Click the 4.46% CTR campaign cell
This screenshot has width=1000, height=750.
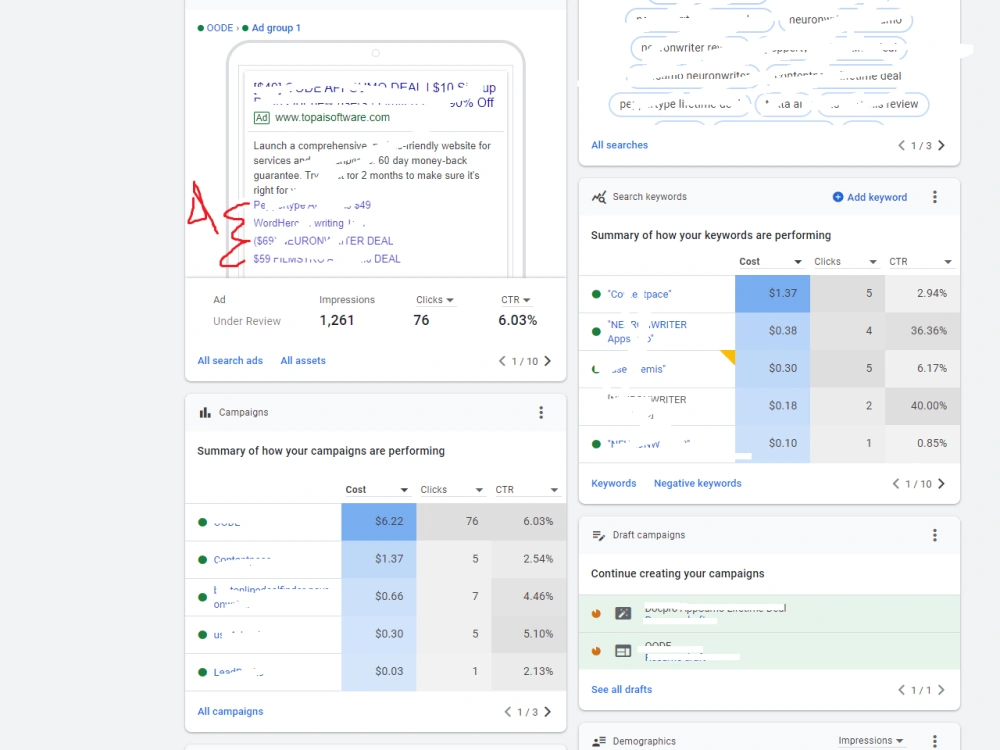point(529,597)
